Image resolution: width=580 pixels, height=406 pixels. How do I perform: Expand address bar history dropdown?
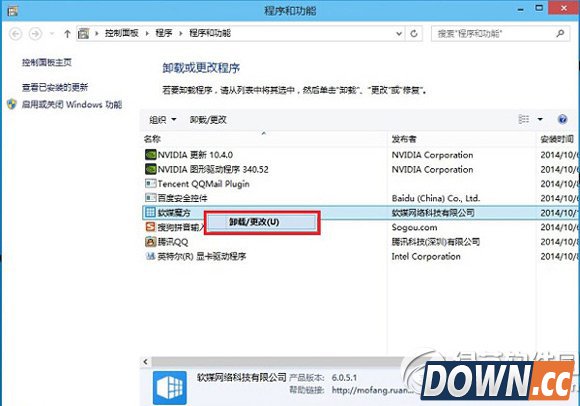pyautogui.click(x=399, y=34)
